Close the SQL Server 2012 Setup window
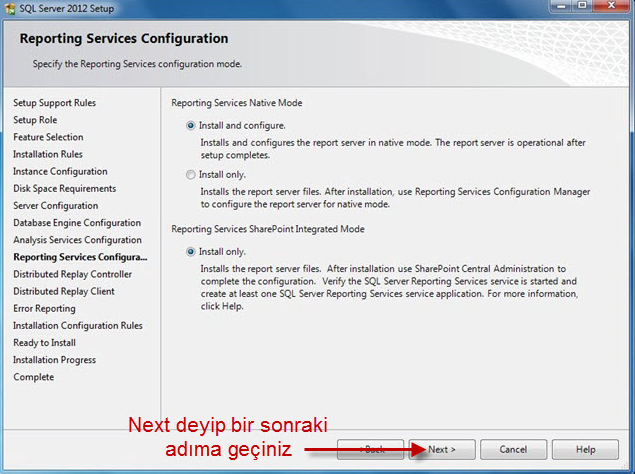This screenshot has height=474, width=635. point(612,6)
